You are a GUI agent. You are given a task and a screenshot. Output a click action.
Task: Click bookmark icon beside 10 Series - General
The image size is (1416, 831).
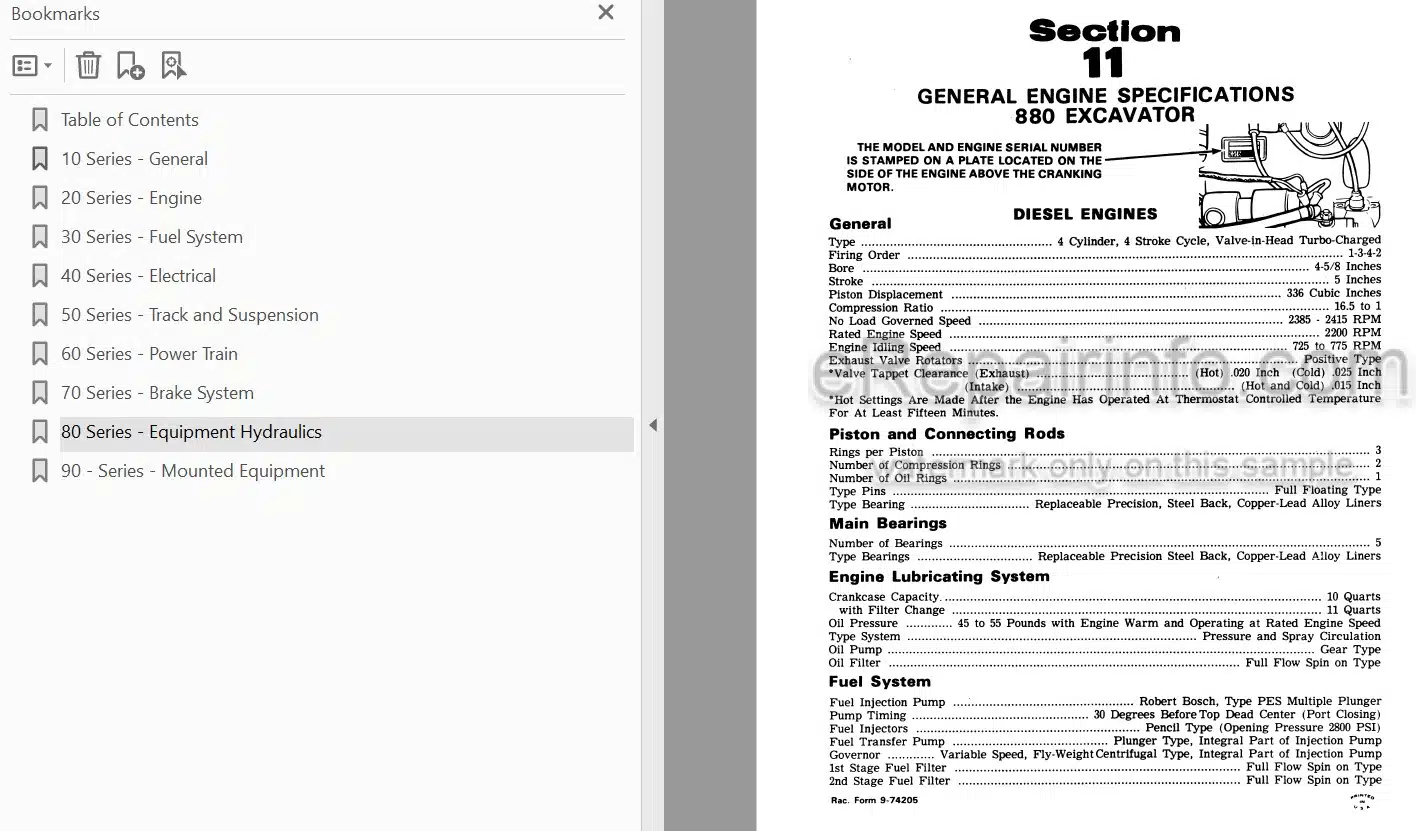tap(40, 159)
